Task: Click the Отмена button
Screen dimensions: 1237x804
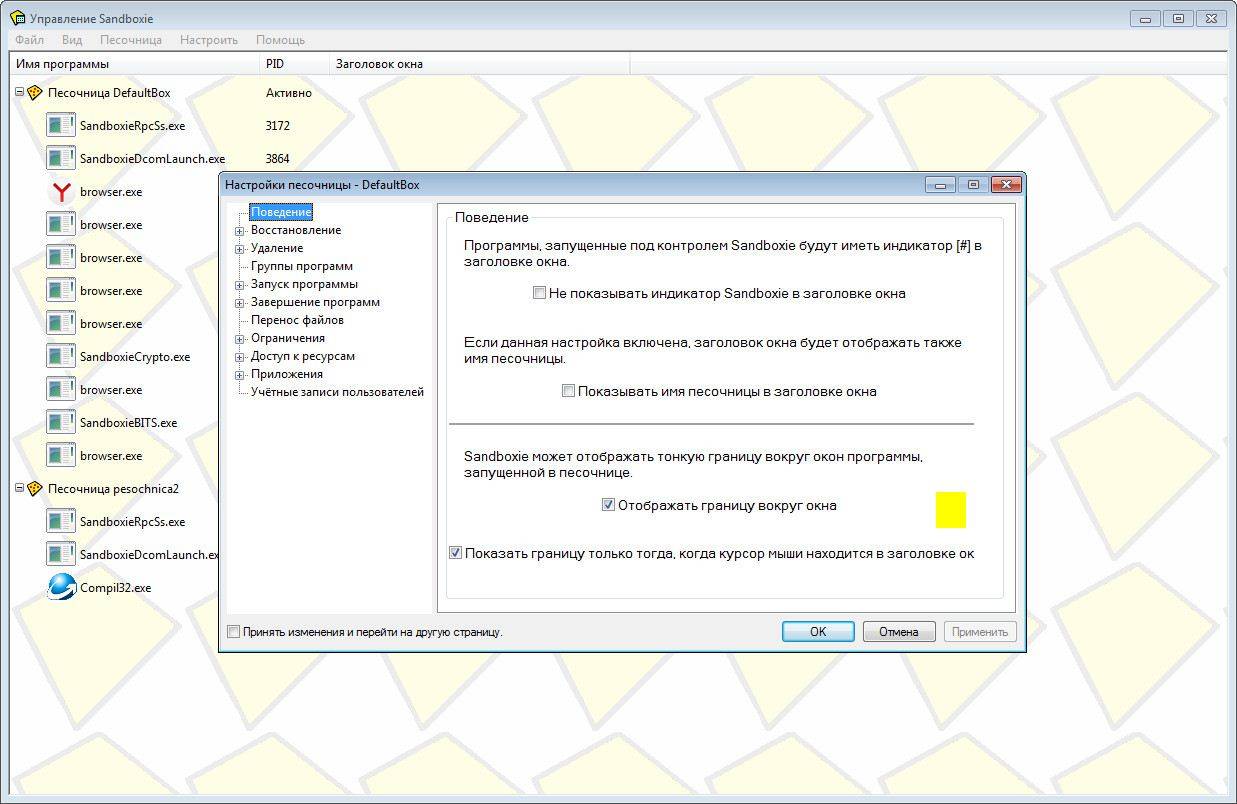Action: pos(899,632)
